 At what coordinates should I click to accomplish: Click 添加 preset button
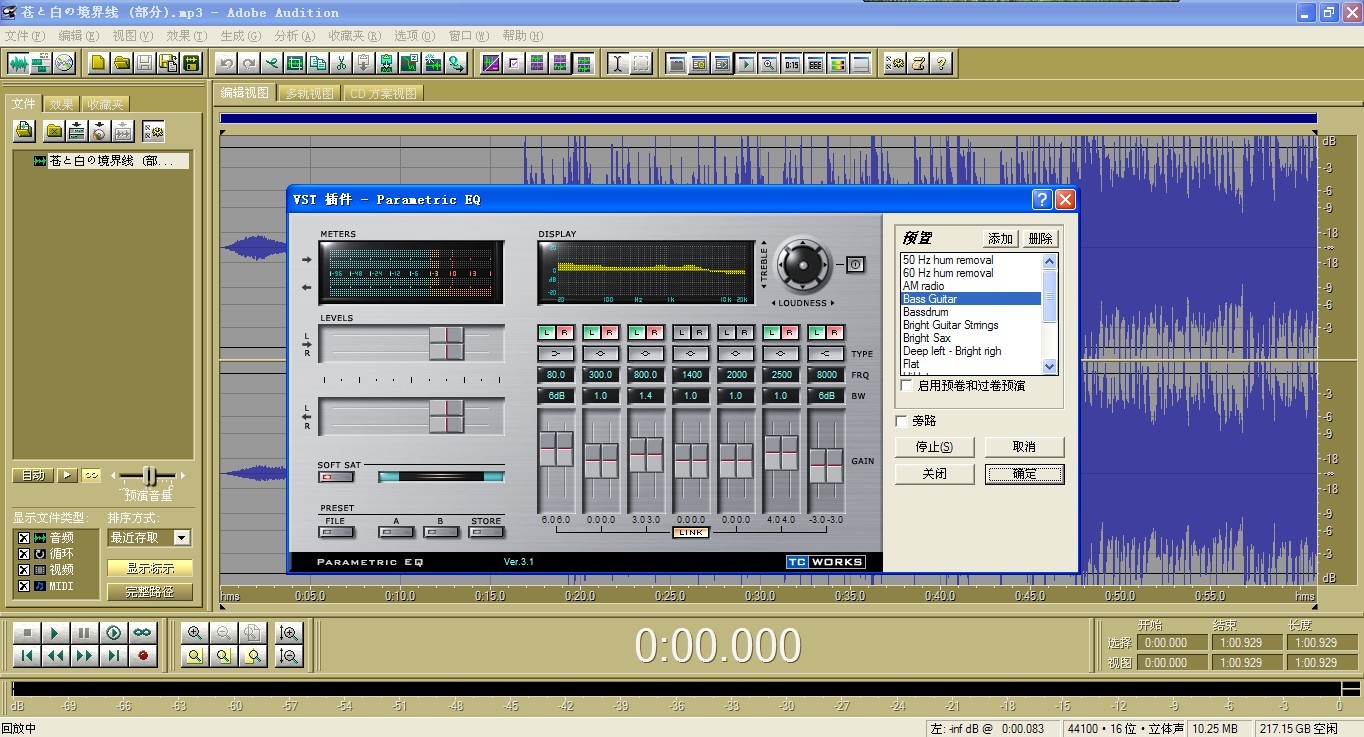click(x=1000, y=238)
